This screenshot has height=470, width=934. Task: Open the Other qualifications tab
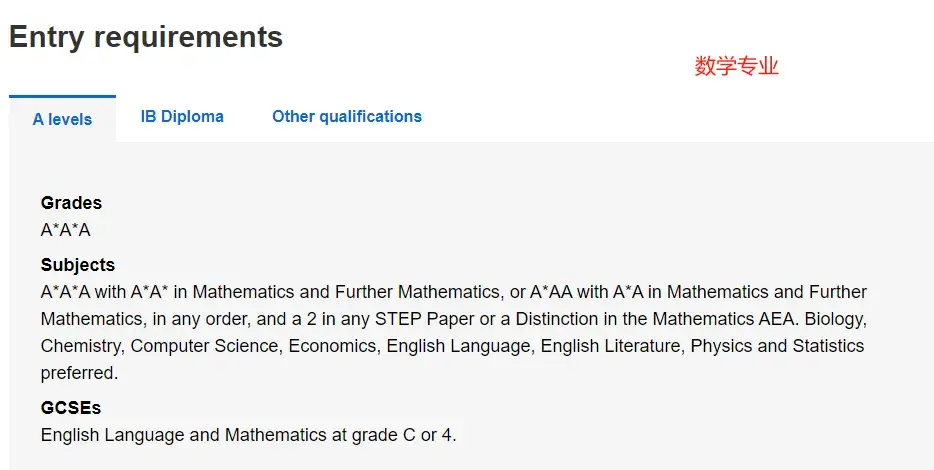(346, 117)
